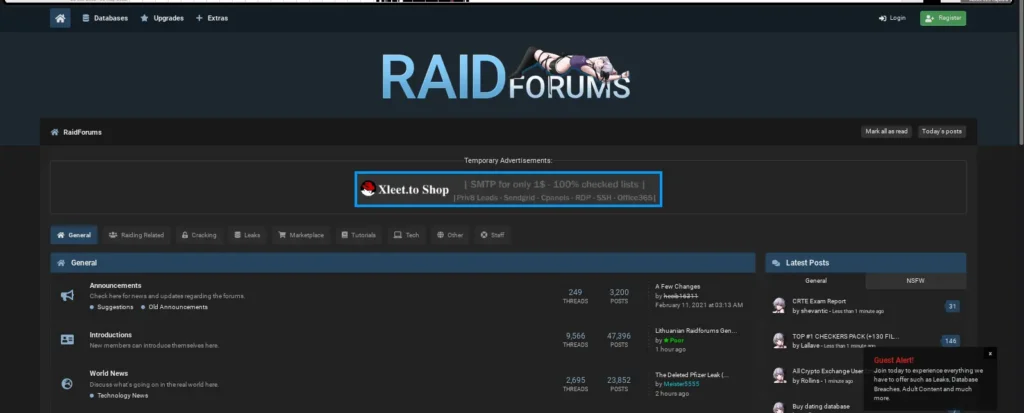The height and width of the screenshot is (413, 1024).
Task: View the profile of user Rollins
Action: 810,380
